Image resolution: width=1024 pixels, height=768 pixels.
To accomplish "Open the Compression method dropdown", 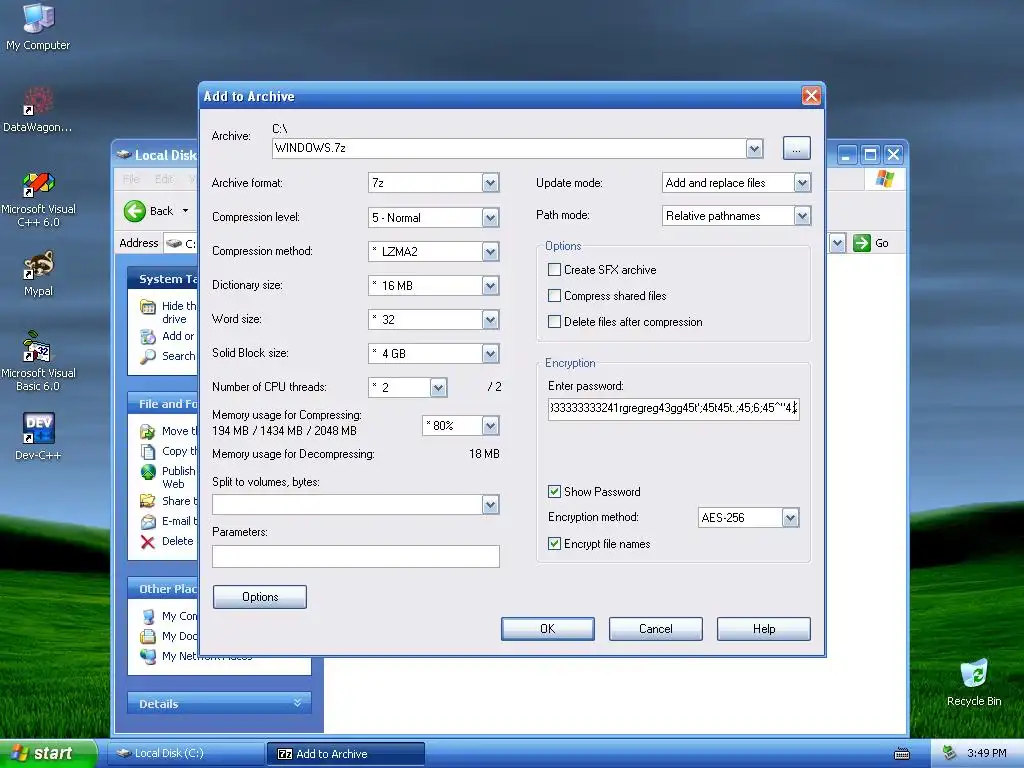I will [x=490, y=251].
